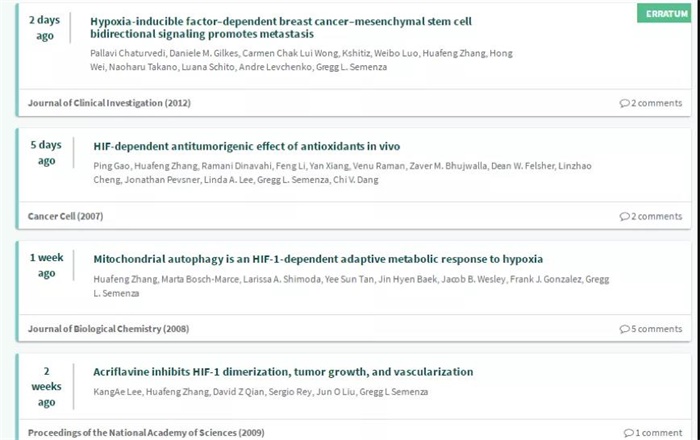Click Journal of Clinical Investigation (2012) label
700x440 pixels.
[109, 103]
